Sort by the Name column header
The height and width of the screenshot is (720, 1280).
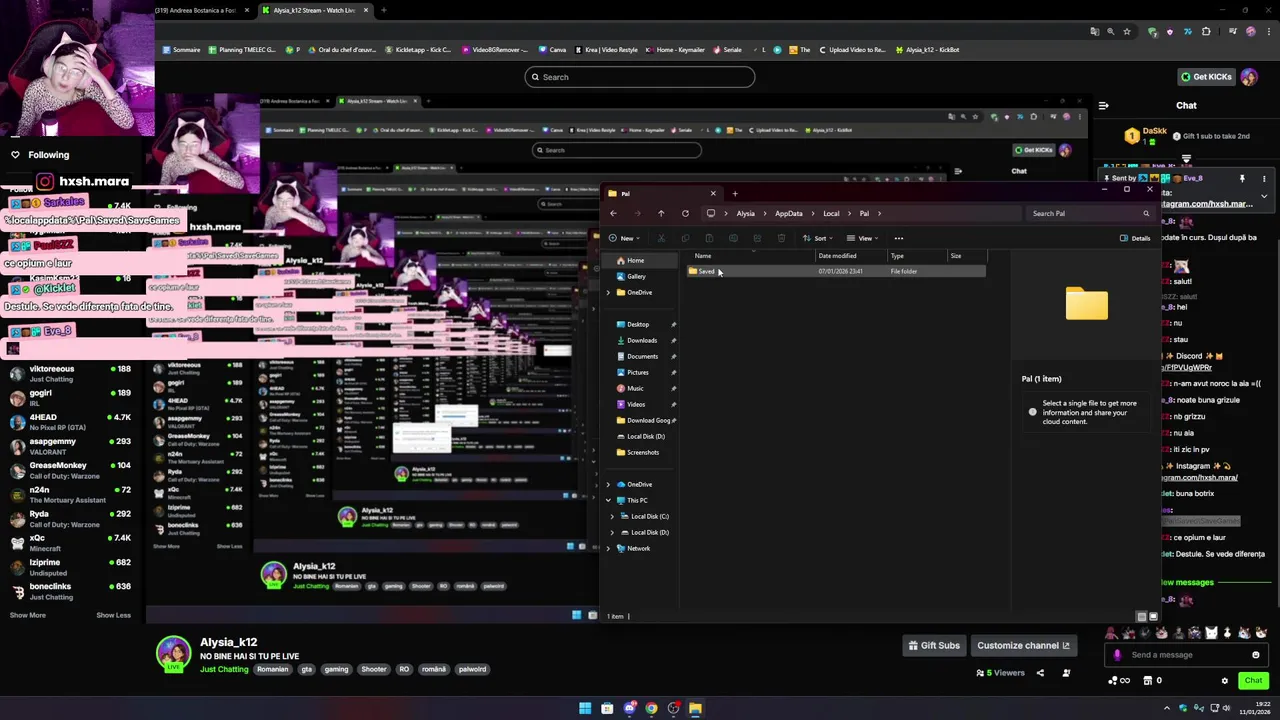(x=703, y=256)
